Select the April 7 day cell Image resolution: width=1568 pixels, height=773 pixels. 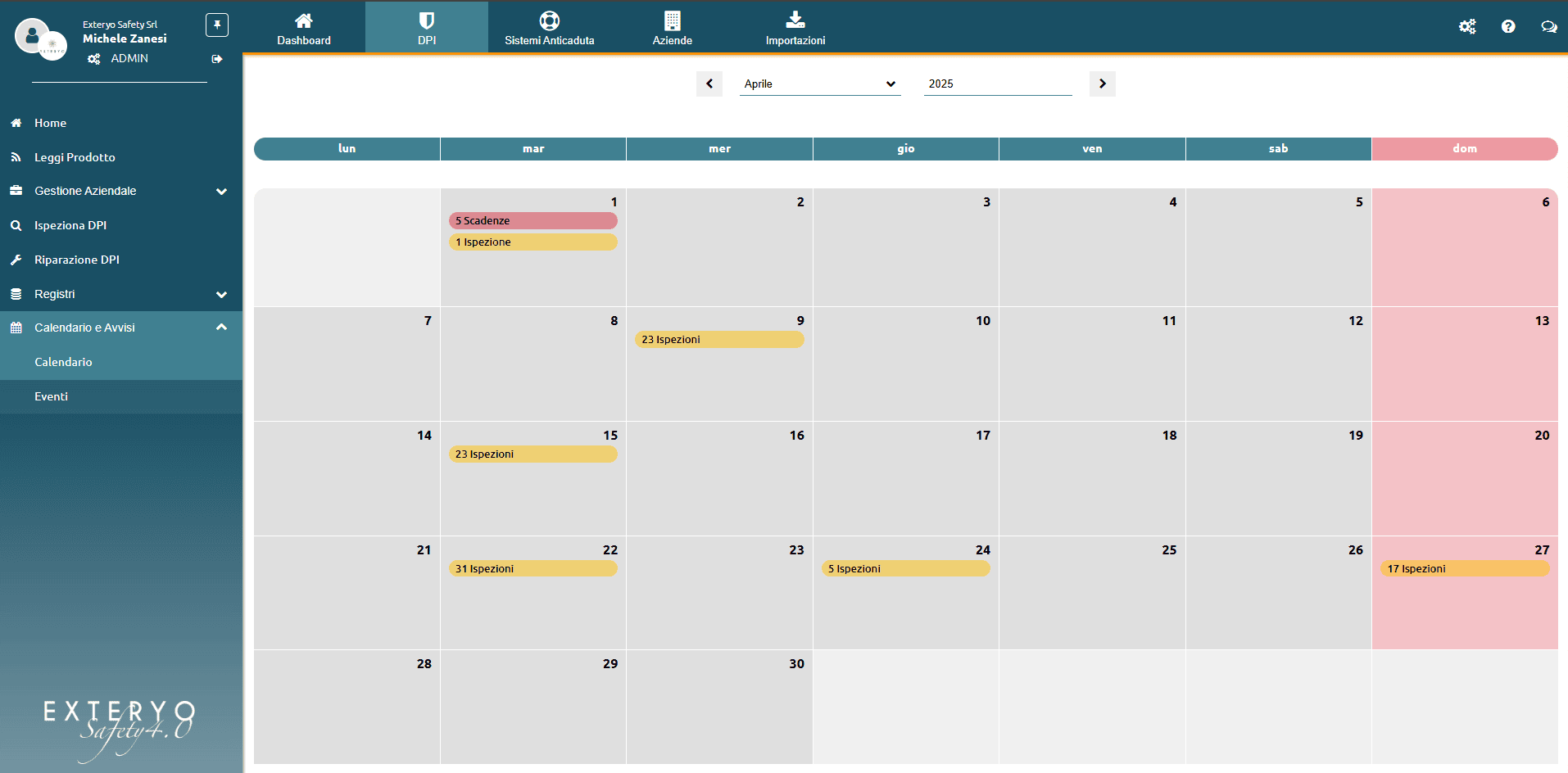click(x=347, y=364)
